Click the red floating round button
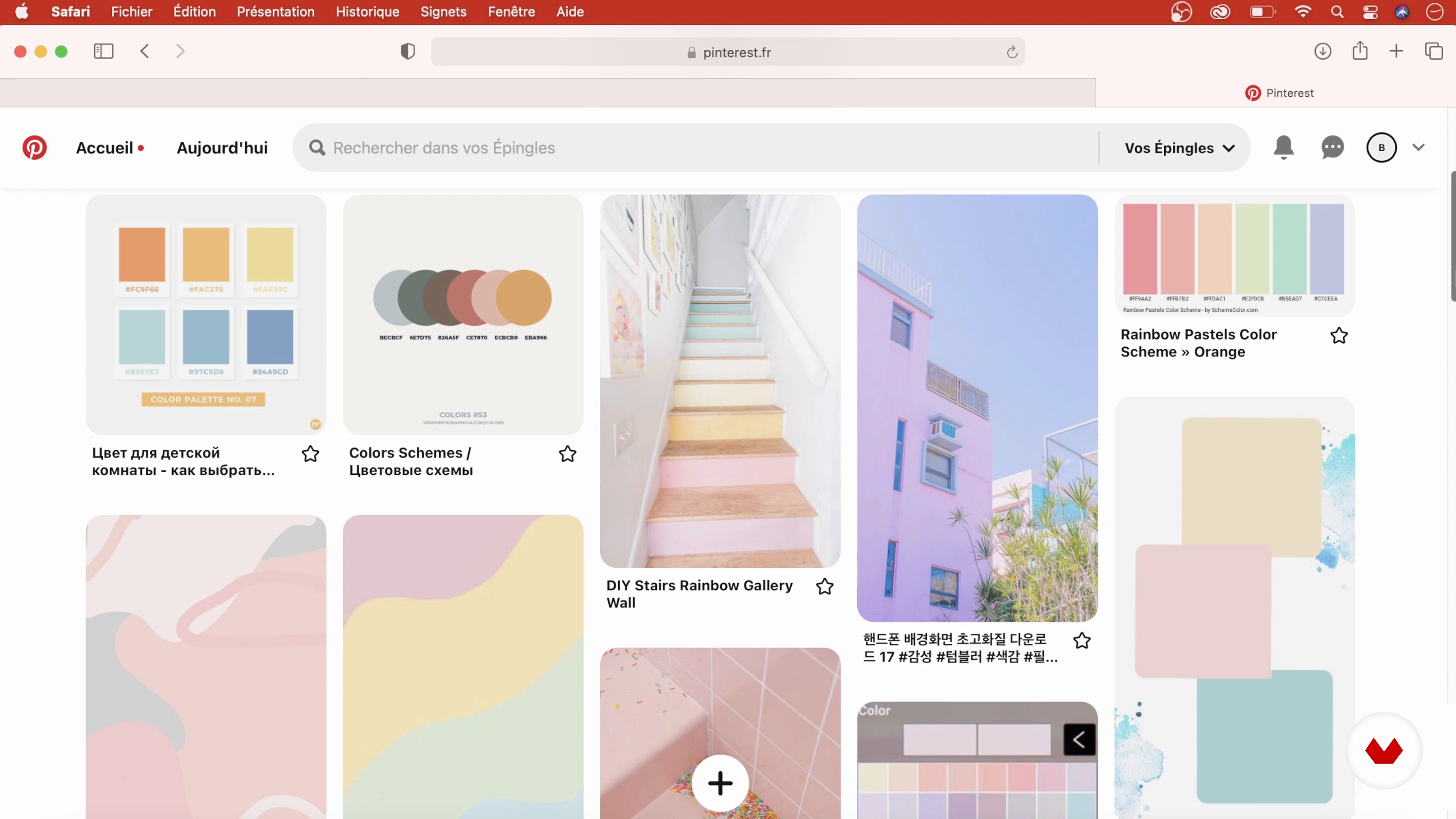Viewport: 1456px width, 819px height. [1384, 751]
